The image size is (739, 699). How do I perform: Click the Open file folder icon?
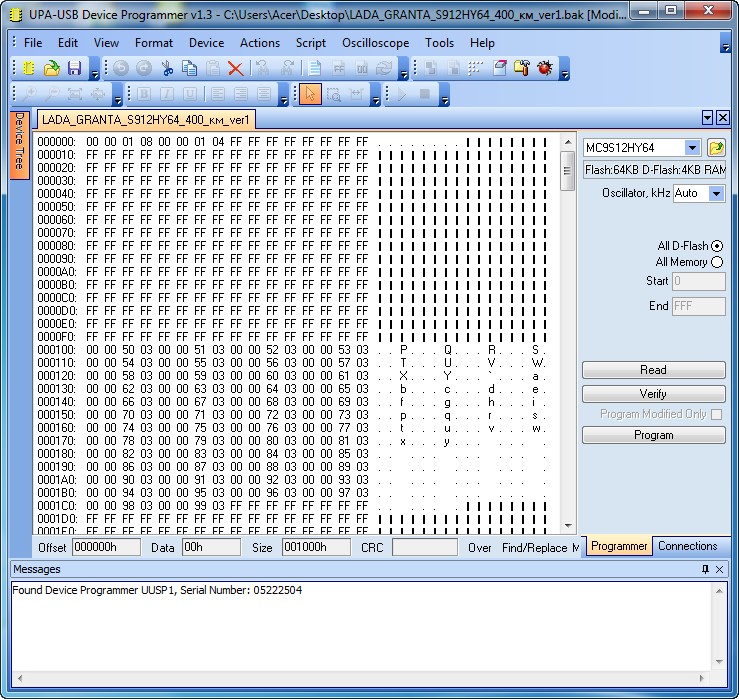[51, 69]
